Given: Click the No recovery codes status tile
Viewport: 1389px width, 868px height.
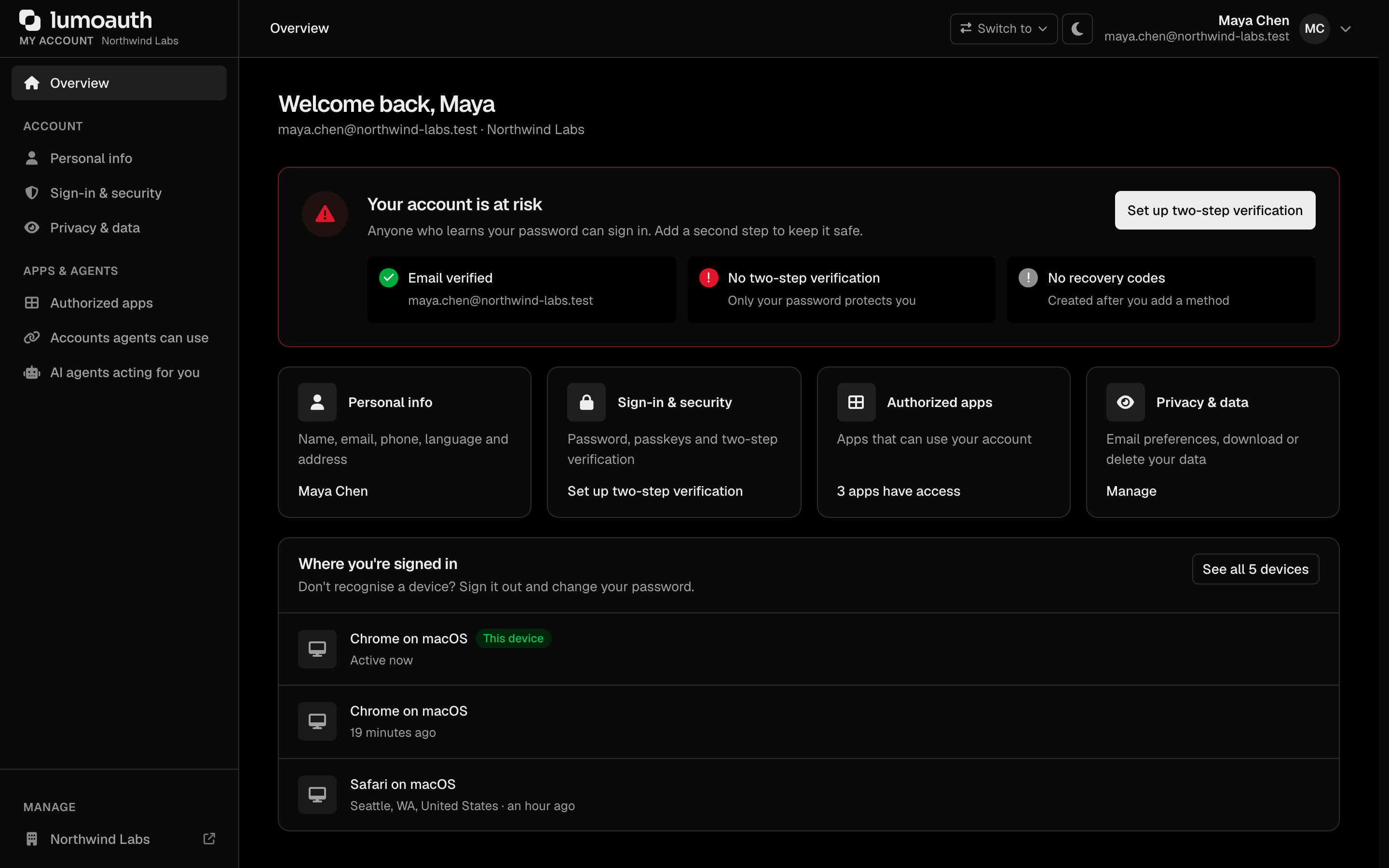Looking at the screenshot, I should [1160, 290].
